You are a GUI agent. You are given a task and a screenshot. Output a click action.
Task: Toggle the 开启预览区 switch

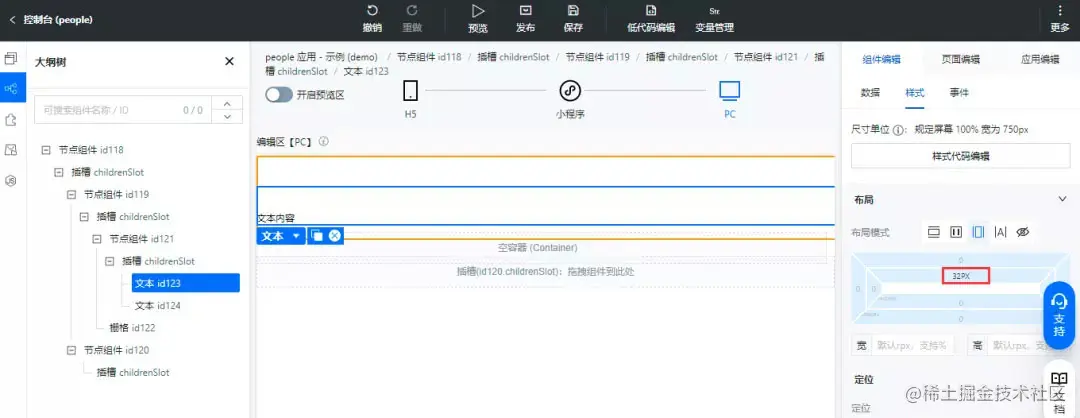(x=279, y=95)
